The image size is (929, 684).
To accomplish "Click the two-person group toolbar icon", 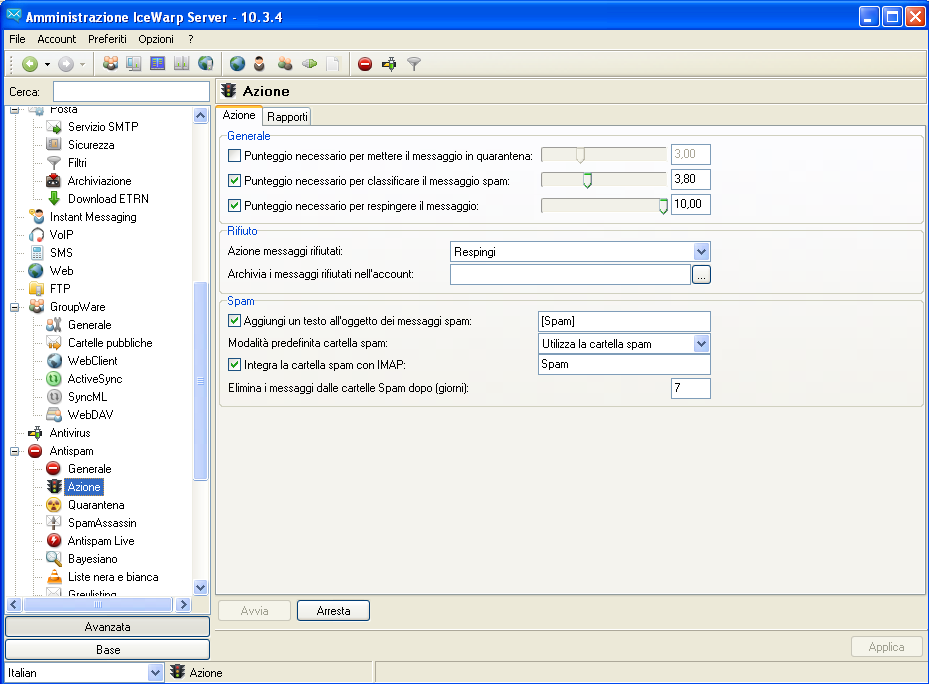I will pyautogui.click(x=285, y=63).
